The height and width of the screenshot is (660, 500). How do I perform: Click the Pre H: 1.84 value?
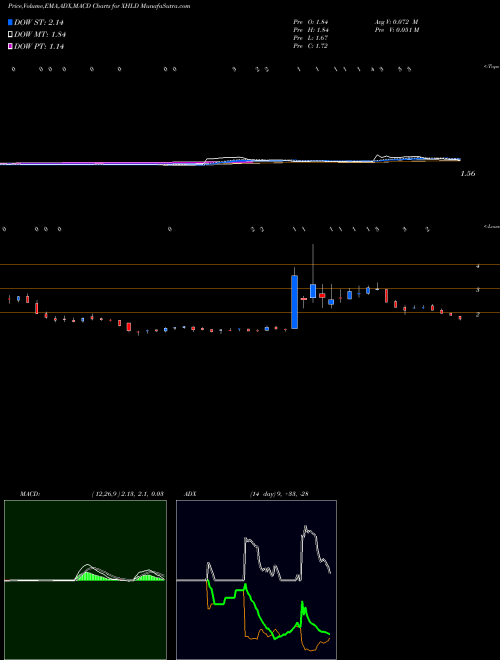(x=311, y=30)
